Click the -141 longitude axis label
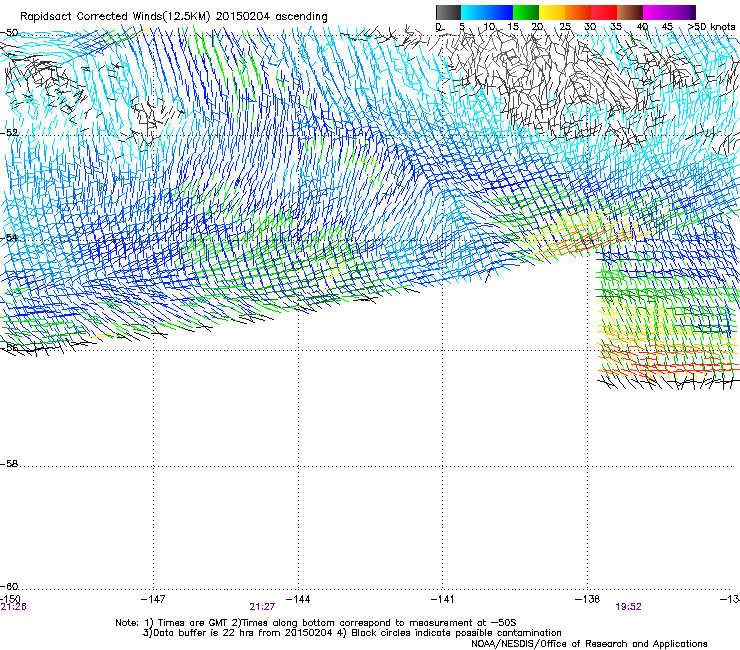 point(442,599)
